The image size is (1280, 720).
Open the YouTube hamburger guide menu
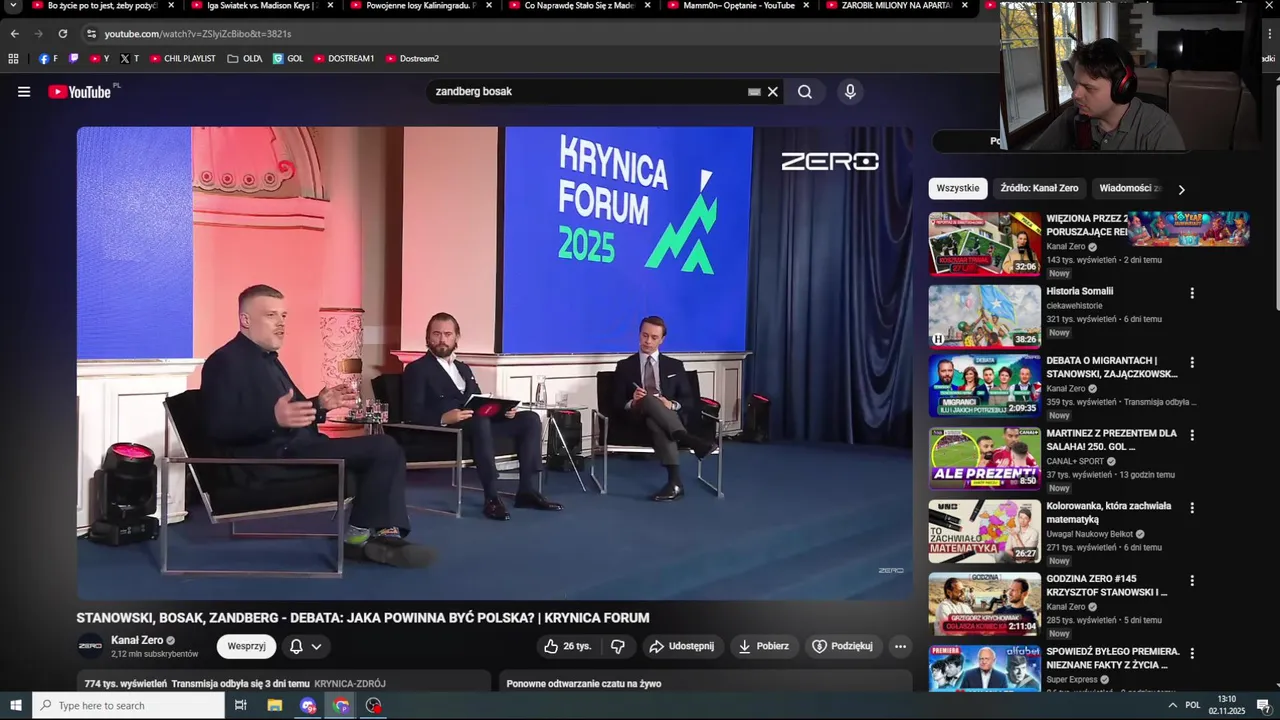tap(24, 92)
